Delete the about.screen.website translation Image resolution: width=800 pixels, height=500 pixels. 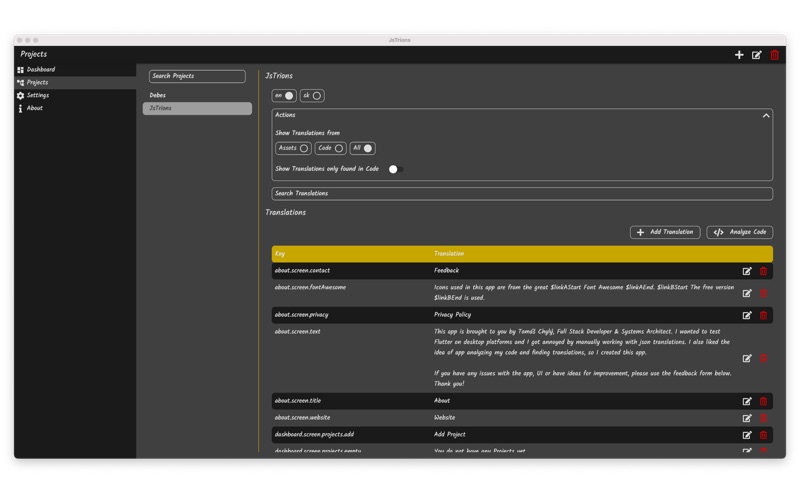[x=763, y=418]
